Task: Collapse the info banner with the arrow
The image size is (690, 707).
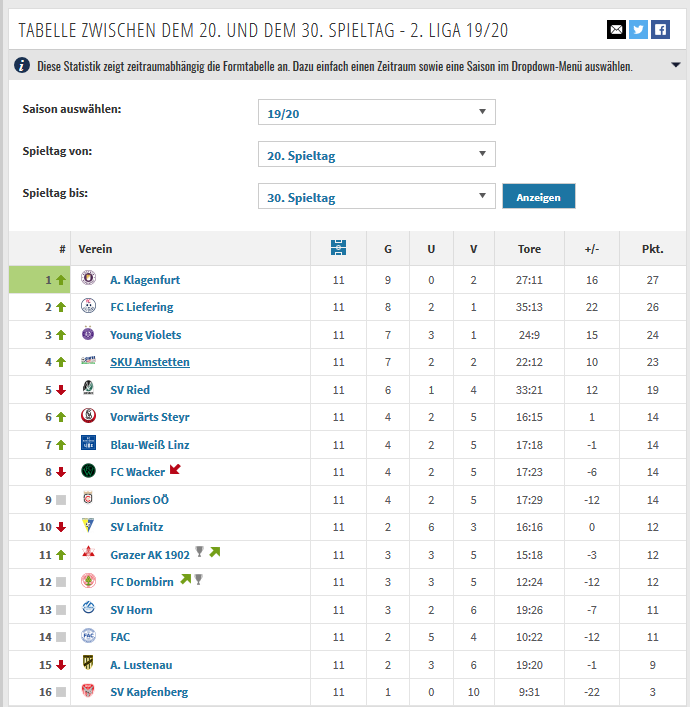Action: (x=676, y=65)
